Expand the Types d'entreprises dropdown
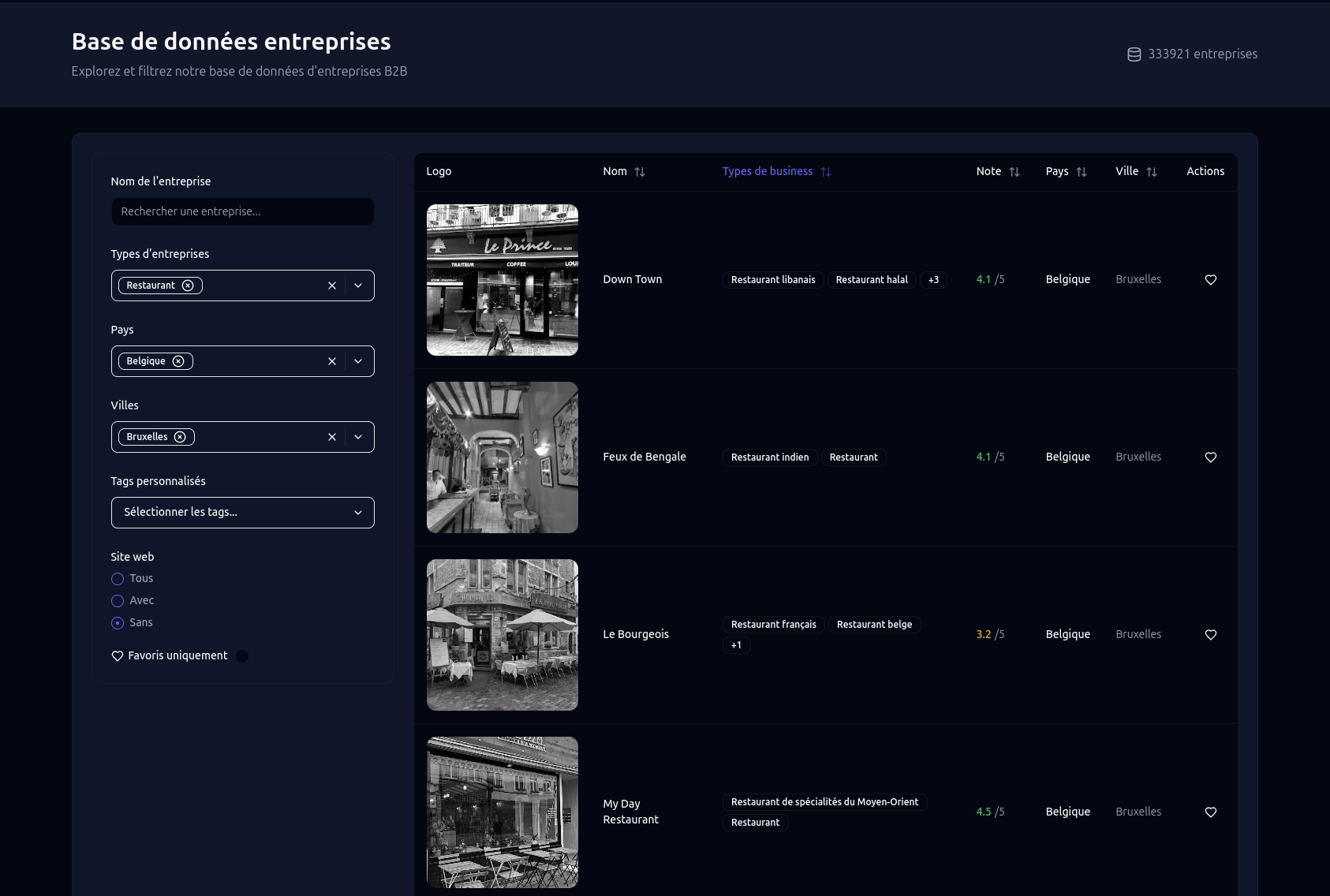 [358, 286]
